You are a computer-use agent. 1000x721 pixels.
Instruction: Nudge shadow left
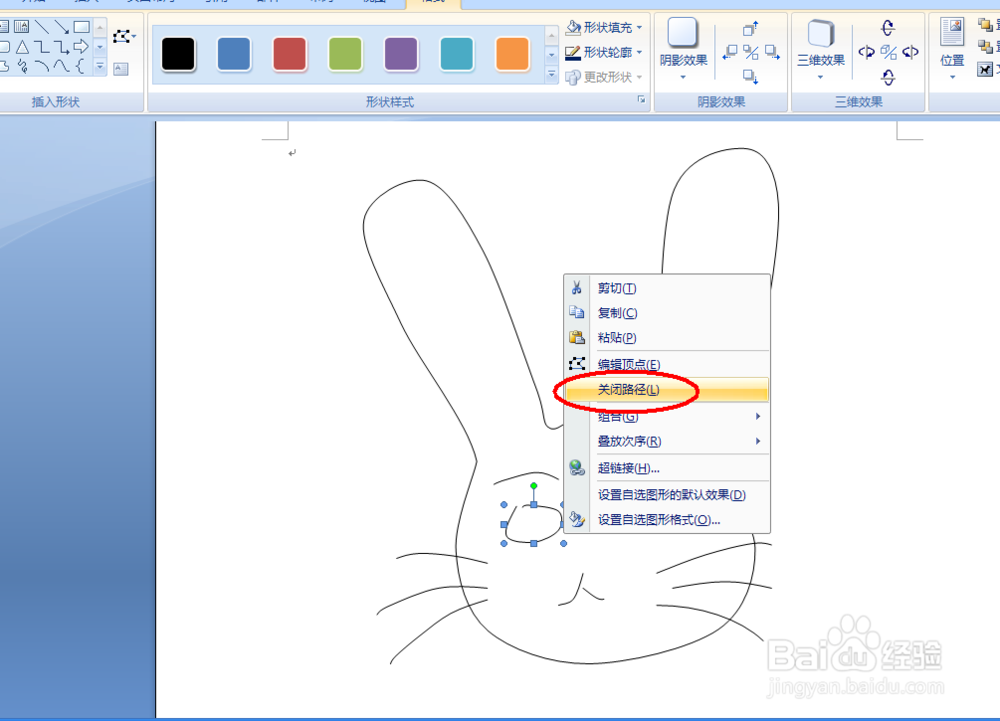(x=730, y=52)
